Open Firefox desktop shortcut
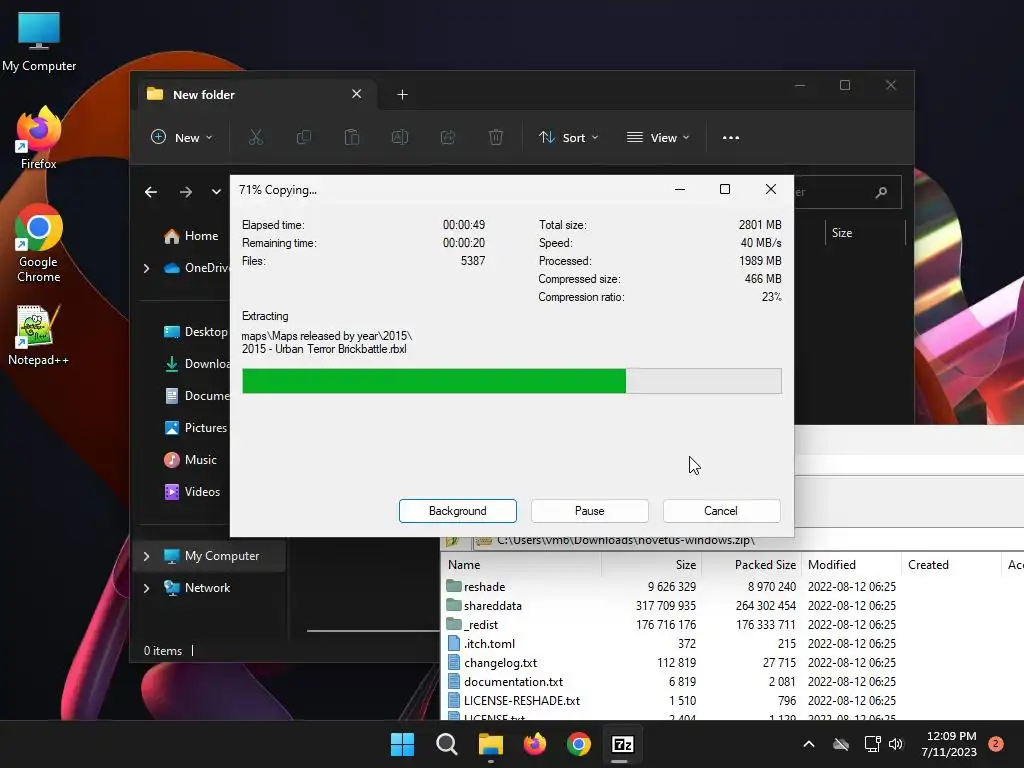The width and height of the screenshot is (1024, 768). [39, 138]
